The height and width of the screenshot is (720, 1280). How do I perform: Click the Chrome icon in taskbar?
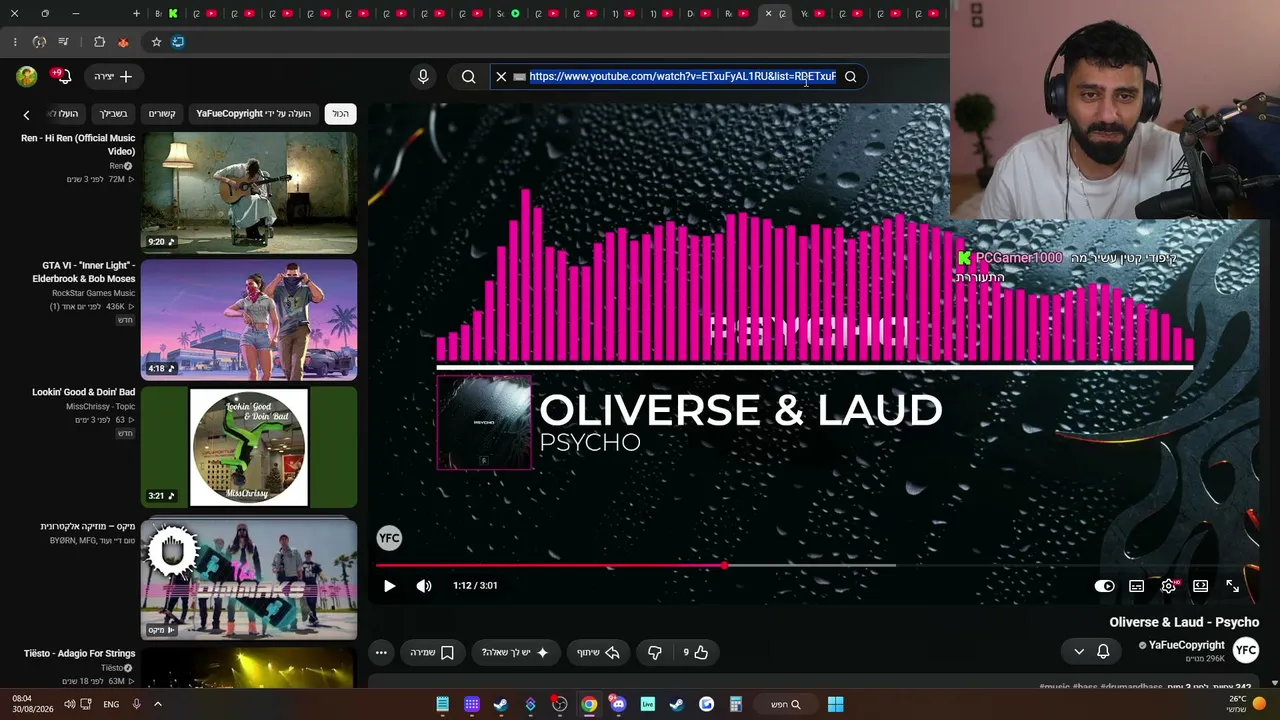[589, 704]
